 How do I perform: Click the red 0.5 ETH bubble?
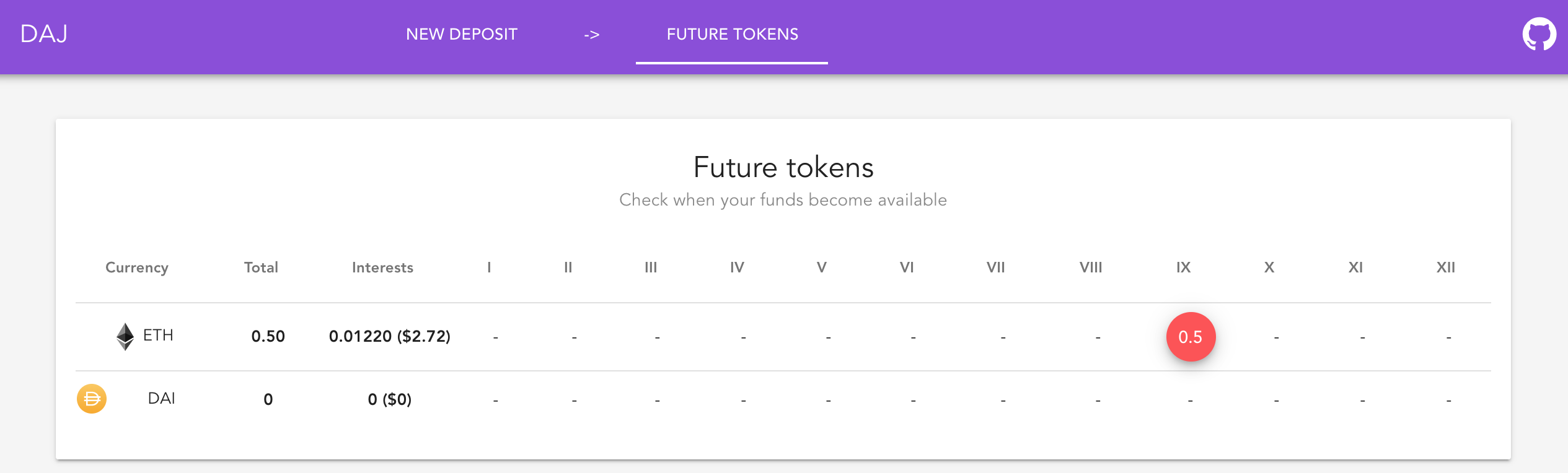(x=1190, y=337)
